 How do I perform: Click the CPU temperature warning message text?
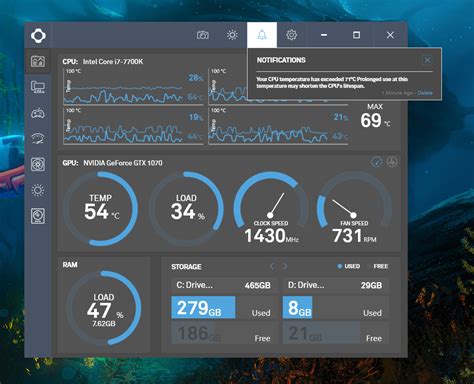tap(332, 82)
